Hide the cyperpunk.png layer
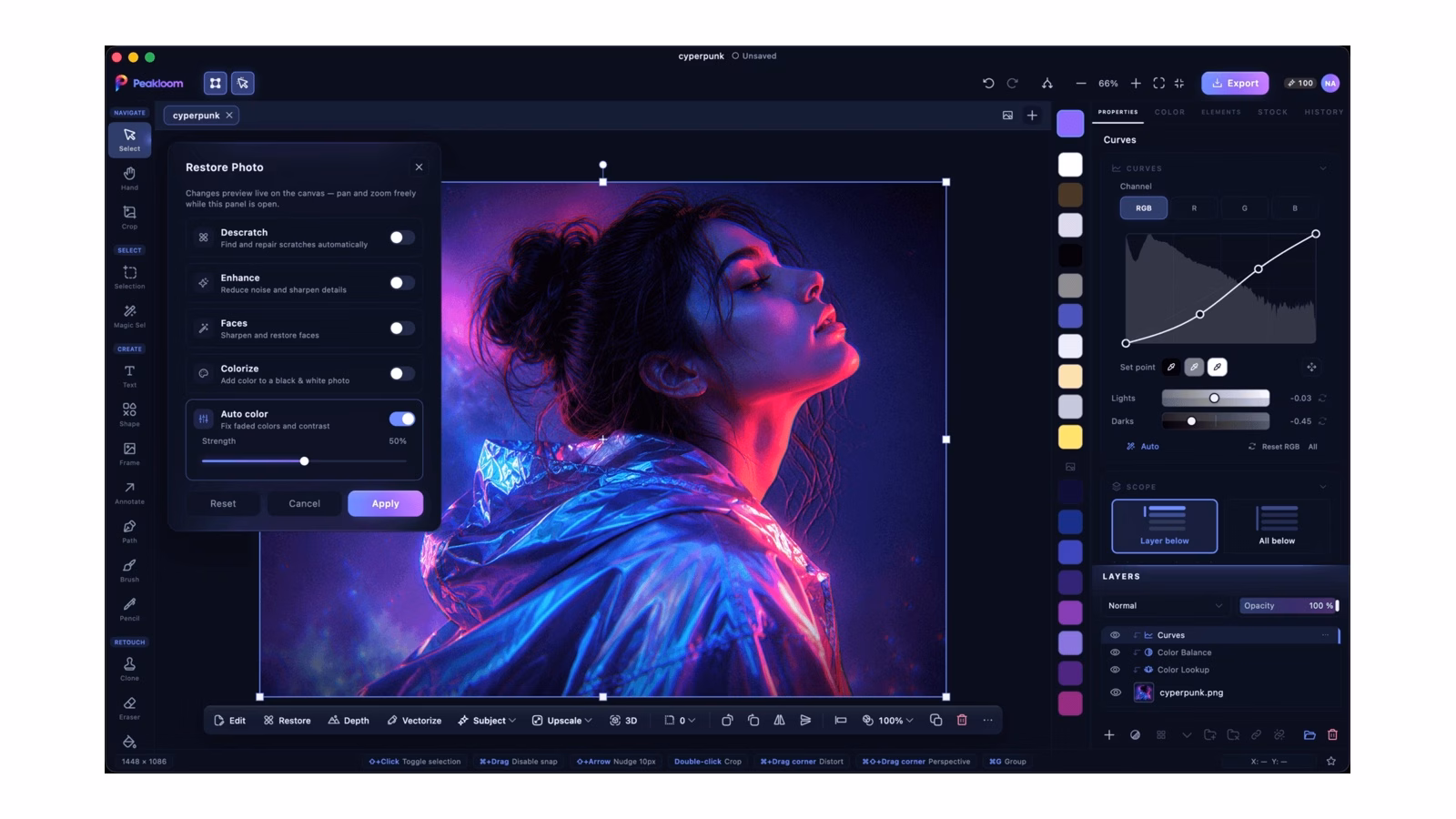The width and height of the screenshot is (1456, 819). coord(1115,693)
